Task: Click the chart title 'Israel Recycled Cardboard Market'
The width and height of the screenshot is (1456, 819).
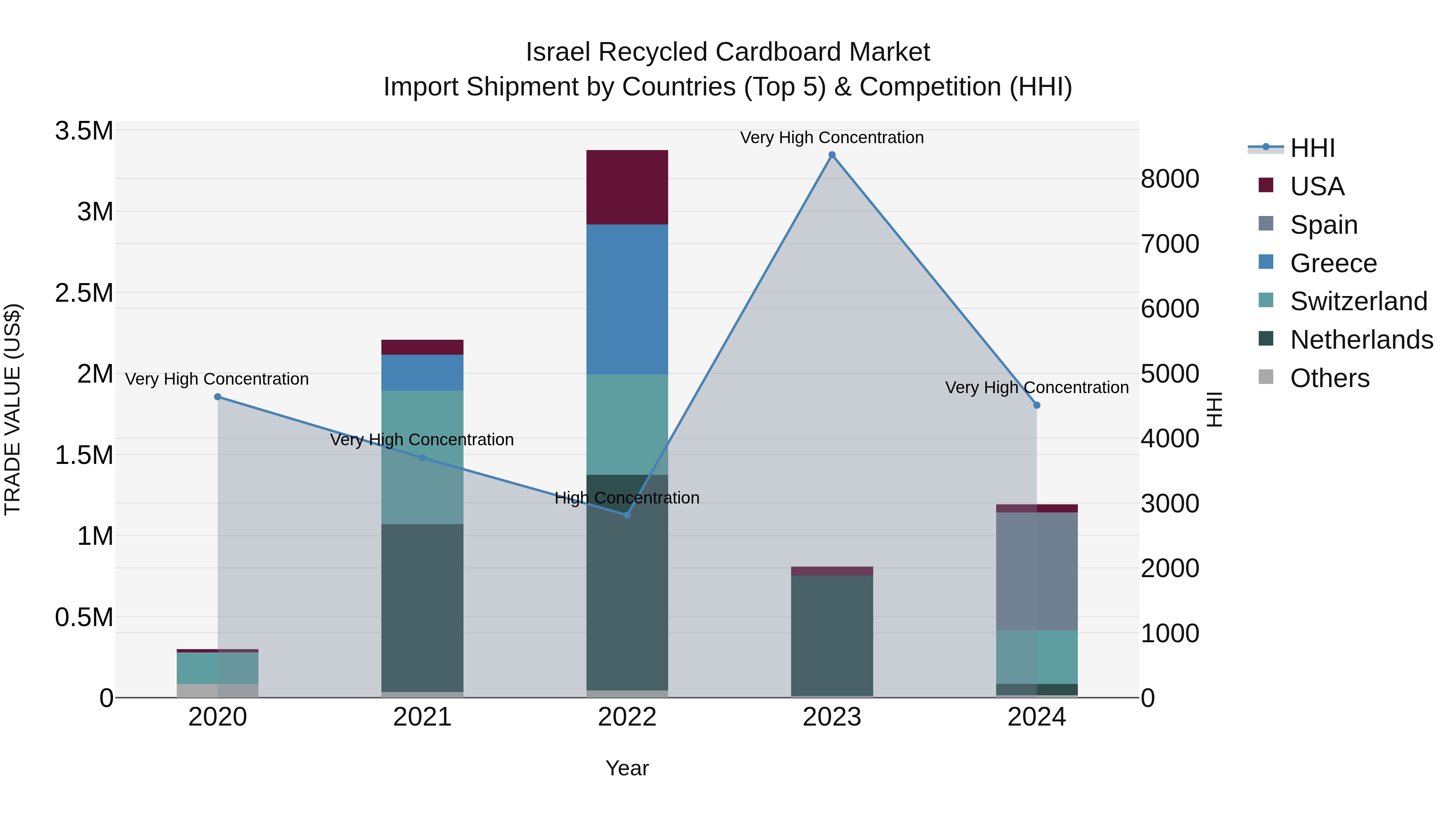Action: (x=728, y=52)
